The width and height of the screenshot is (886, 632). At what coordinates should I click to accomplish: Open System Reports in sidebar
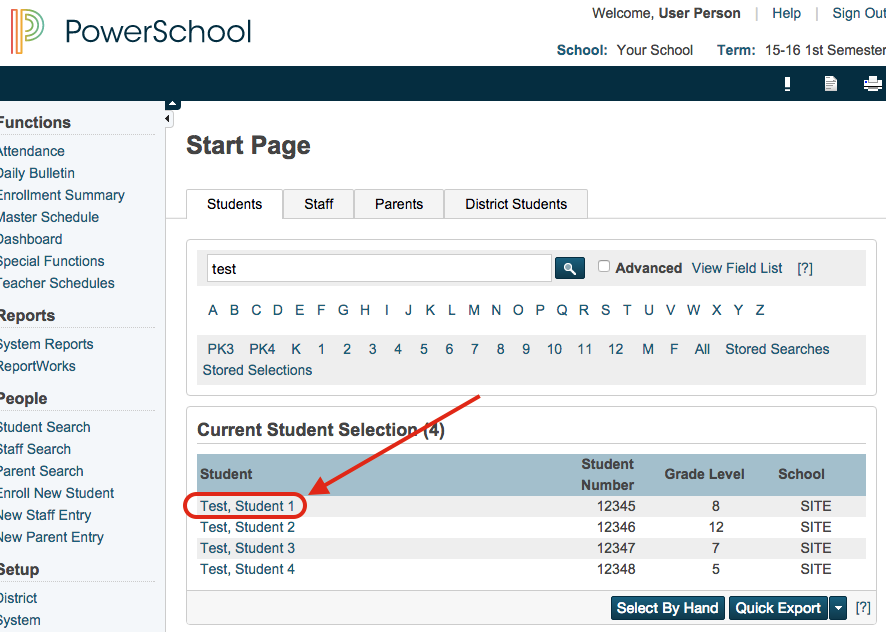(x=46, y=344)
